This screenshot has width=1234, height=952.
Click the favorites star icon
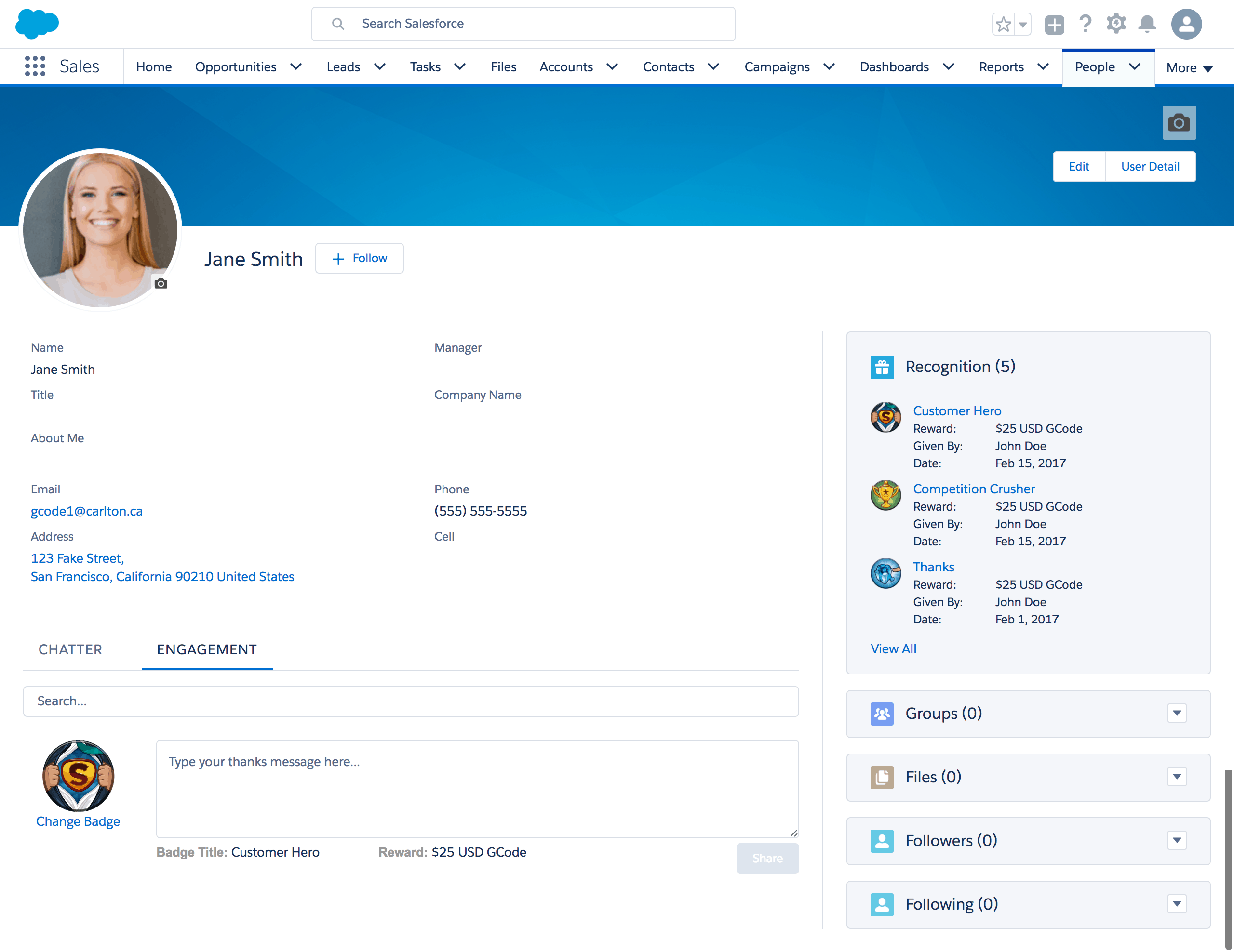1004,25
